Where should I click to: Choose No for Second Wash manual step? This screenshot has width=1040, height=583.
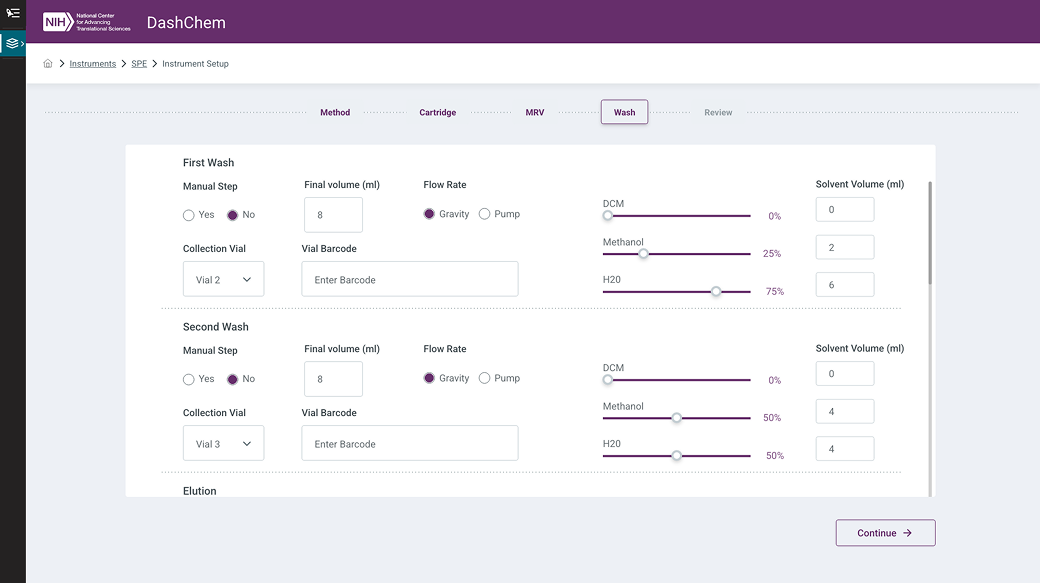[x=233, y=379]
